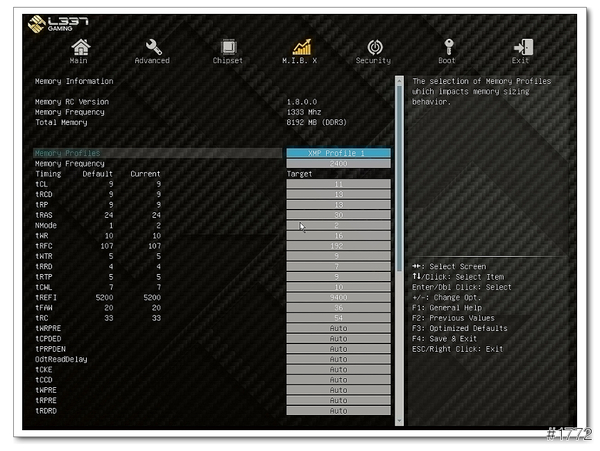Select the Memory Profiles row label

(x=67, y=153)
